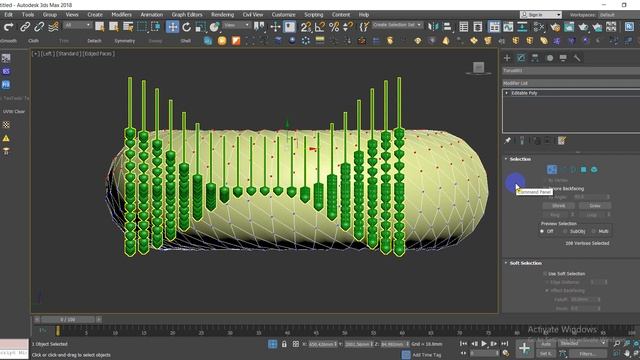
Task: Select Vertex sub-object level icon
Action: point(551,169)
